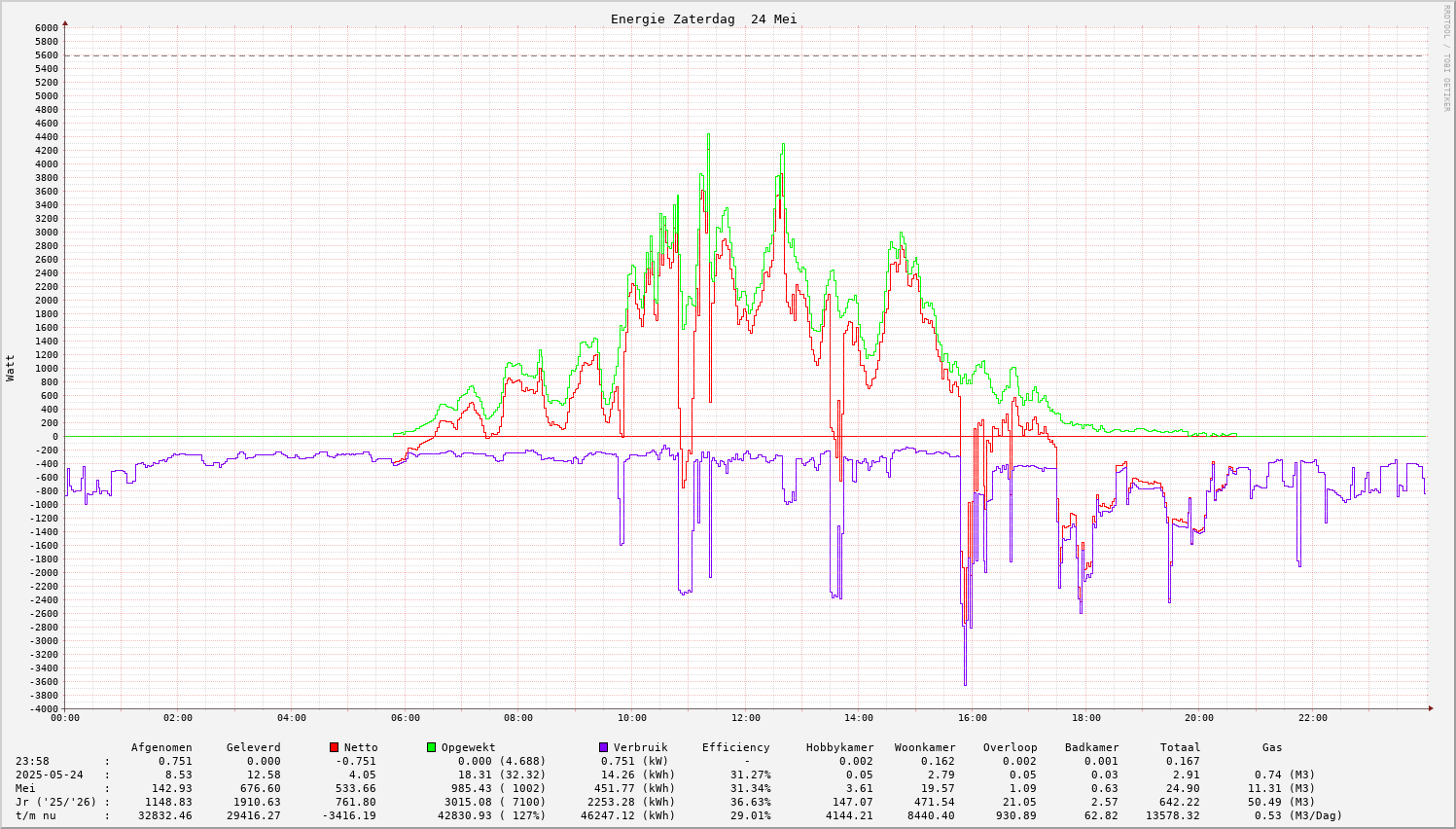Click the Efficiency column header
Screen dimensions: 1456x829
point(735,747)
